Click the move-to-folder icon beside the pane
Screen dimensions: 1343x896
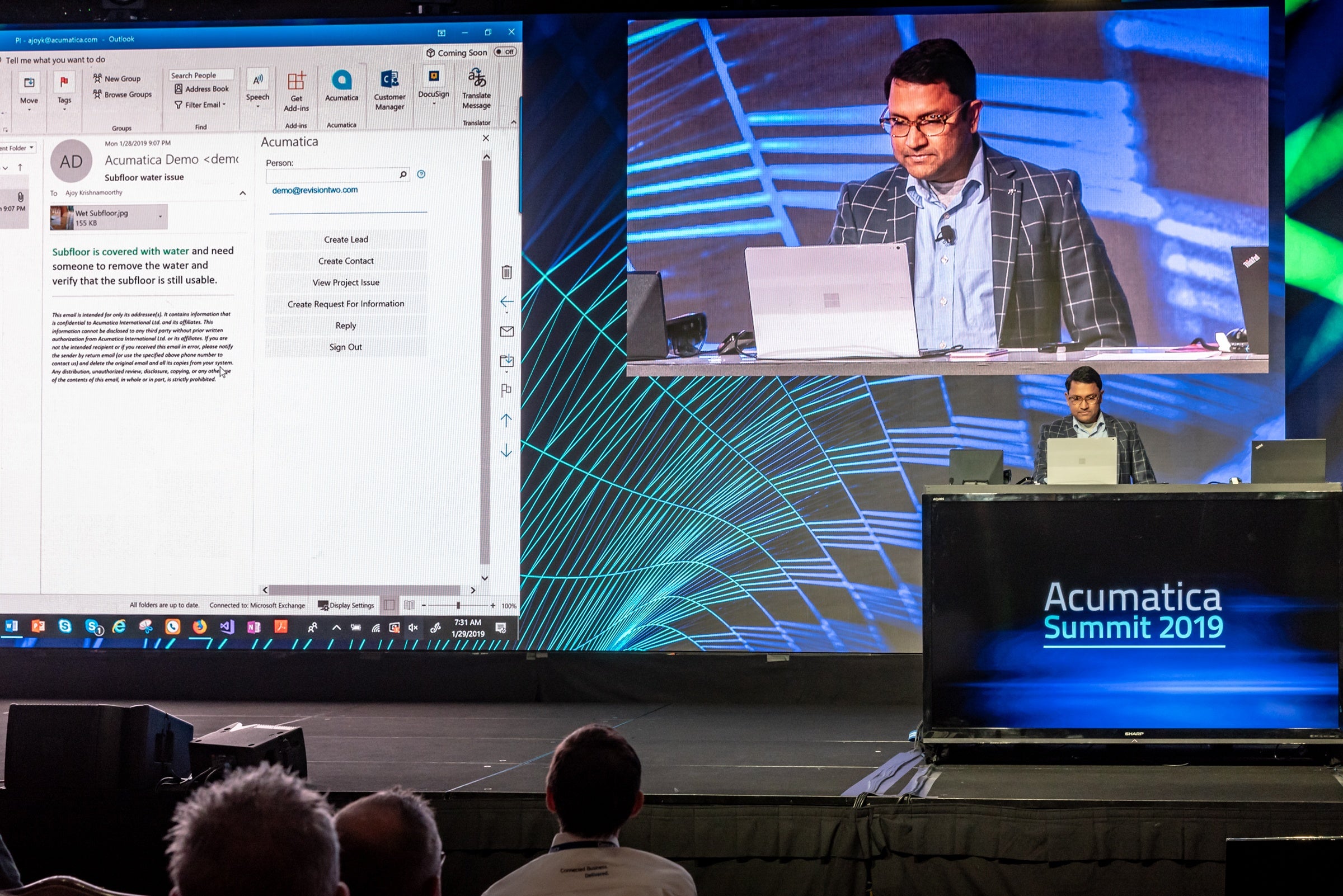(506, 361)
